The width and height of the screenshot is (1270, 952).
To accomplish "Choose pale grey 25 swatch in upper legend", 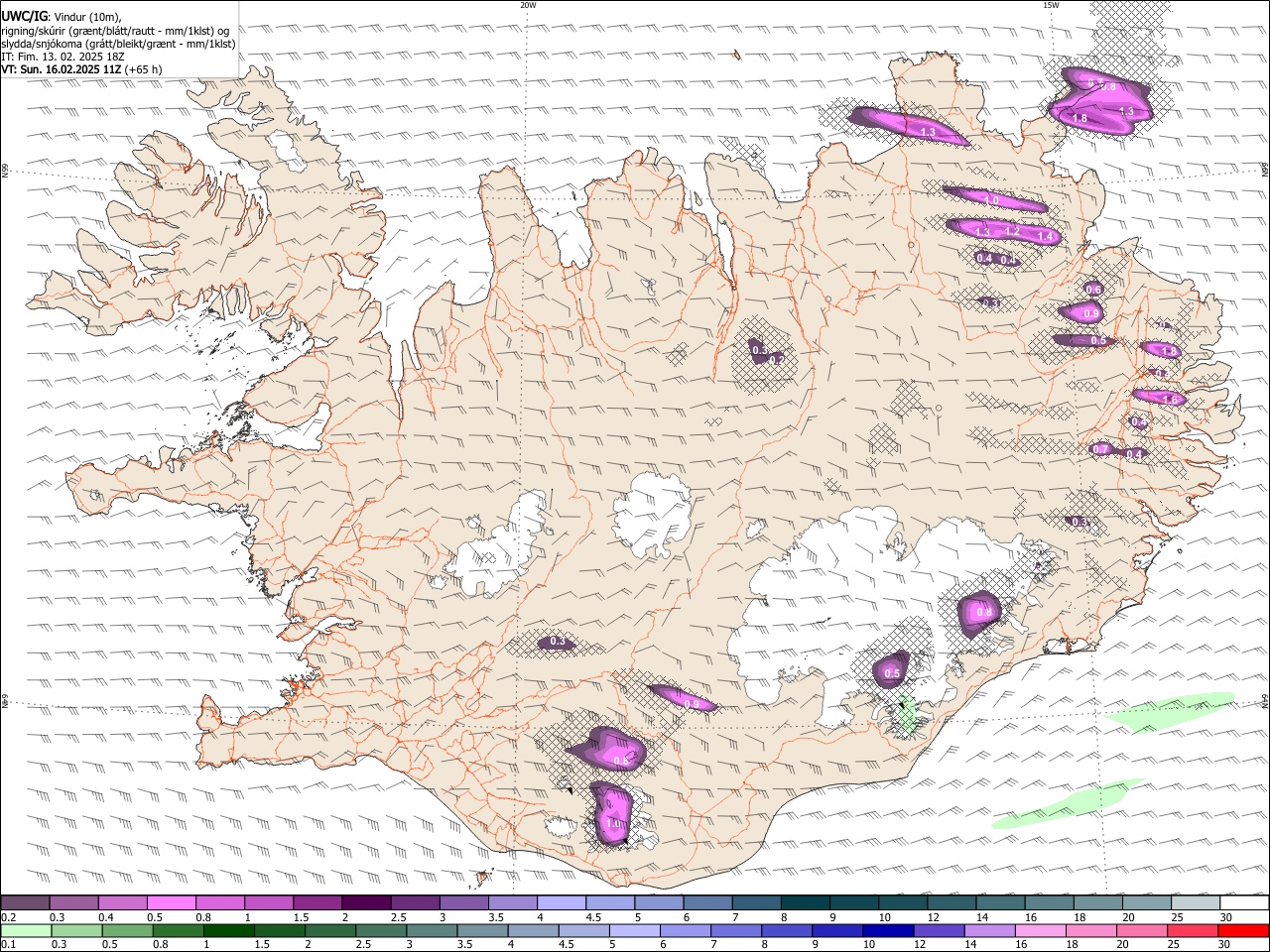I will 1195,902.
